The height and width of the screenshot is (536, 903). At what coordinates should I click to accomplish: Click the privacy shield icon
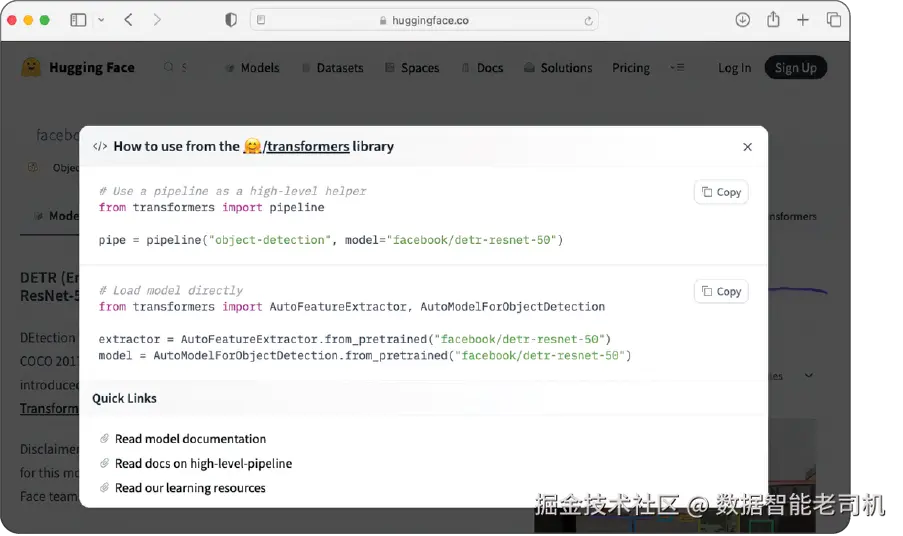231,20
